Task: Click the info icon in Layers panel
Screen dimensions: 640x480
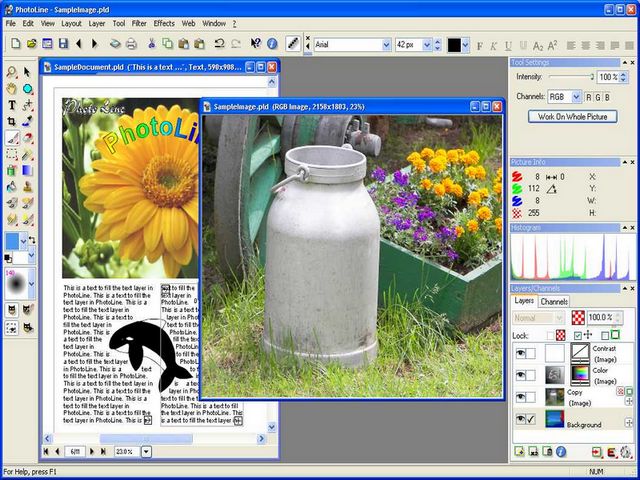Action: (x=561, y=452)
